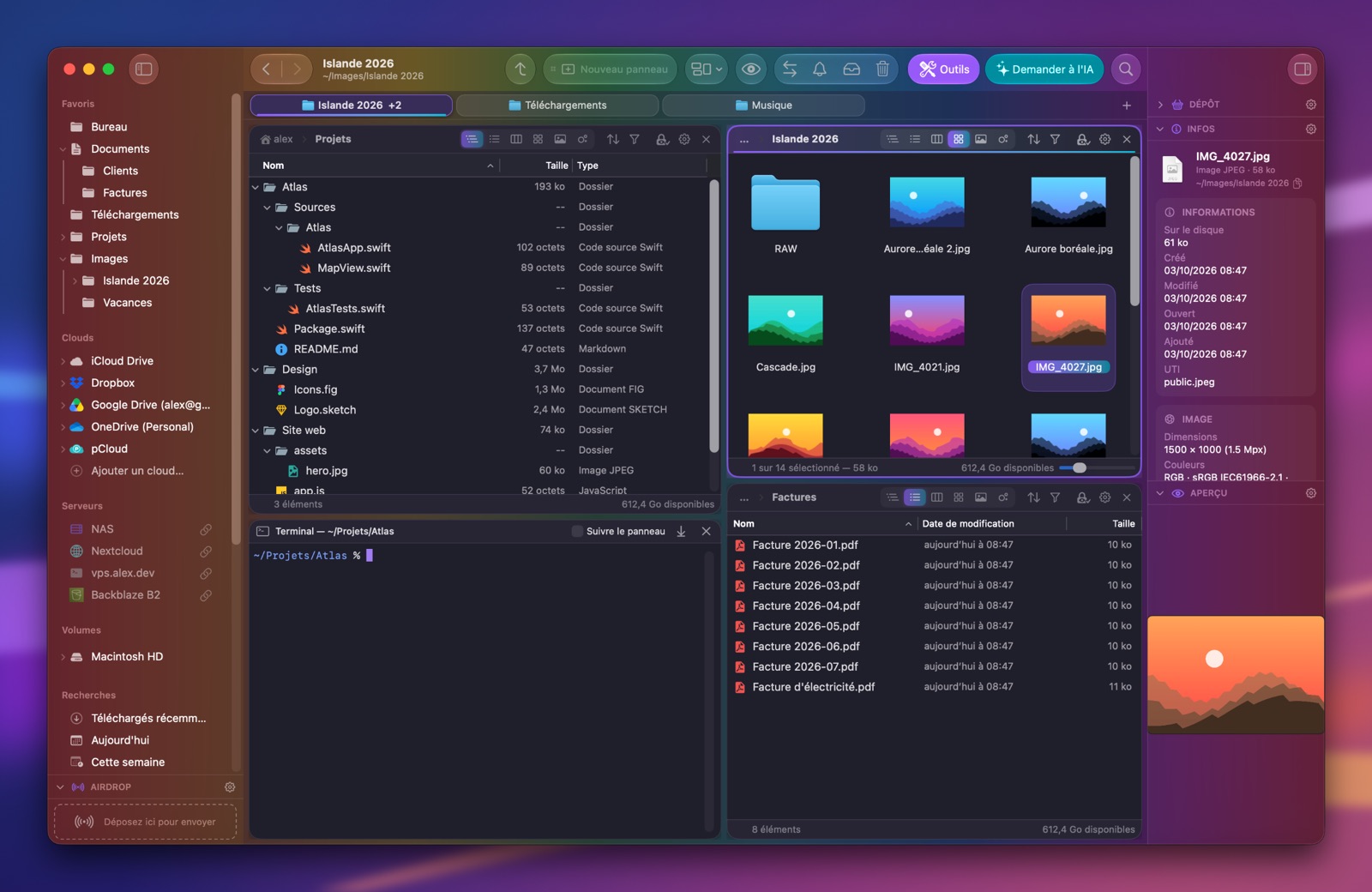Toggle the left sidebar visibility button

point(144,69)
